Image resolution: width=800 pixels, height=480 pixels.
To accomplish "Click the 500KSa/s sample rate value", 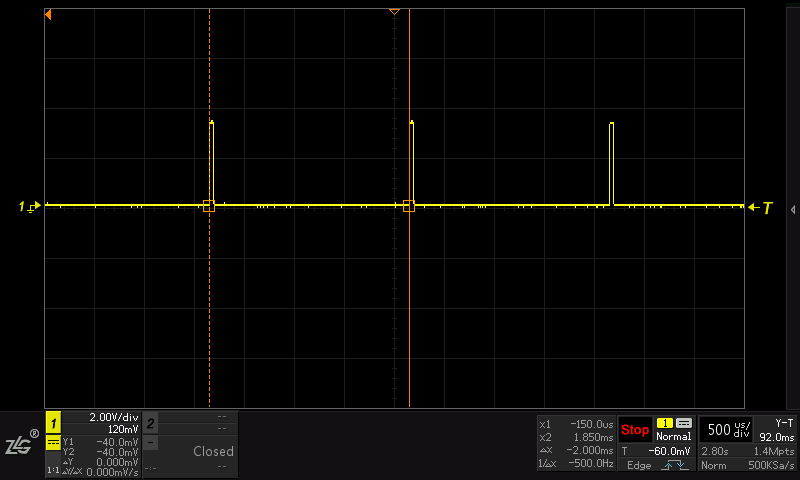I will [771, 465].
